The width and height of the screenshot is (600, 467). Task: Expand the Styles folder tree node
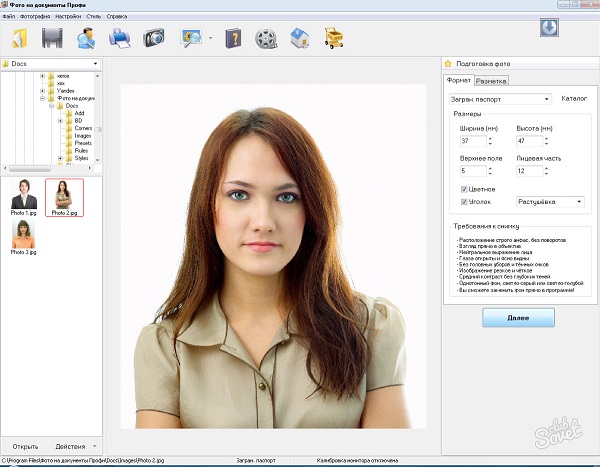pos(60,158)
